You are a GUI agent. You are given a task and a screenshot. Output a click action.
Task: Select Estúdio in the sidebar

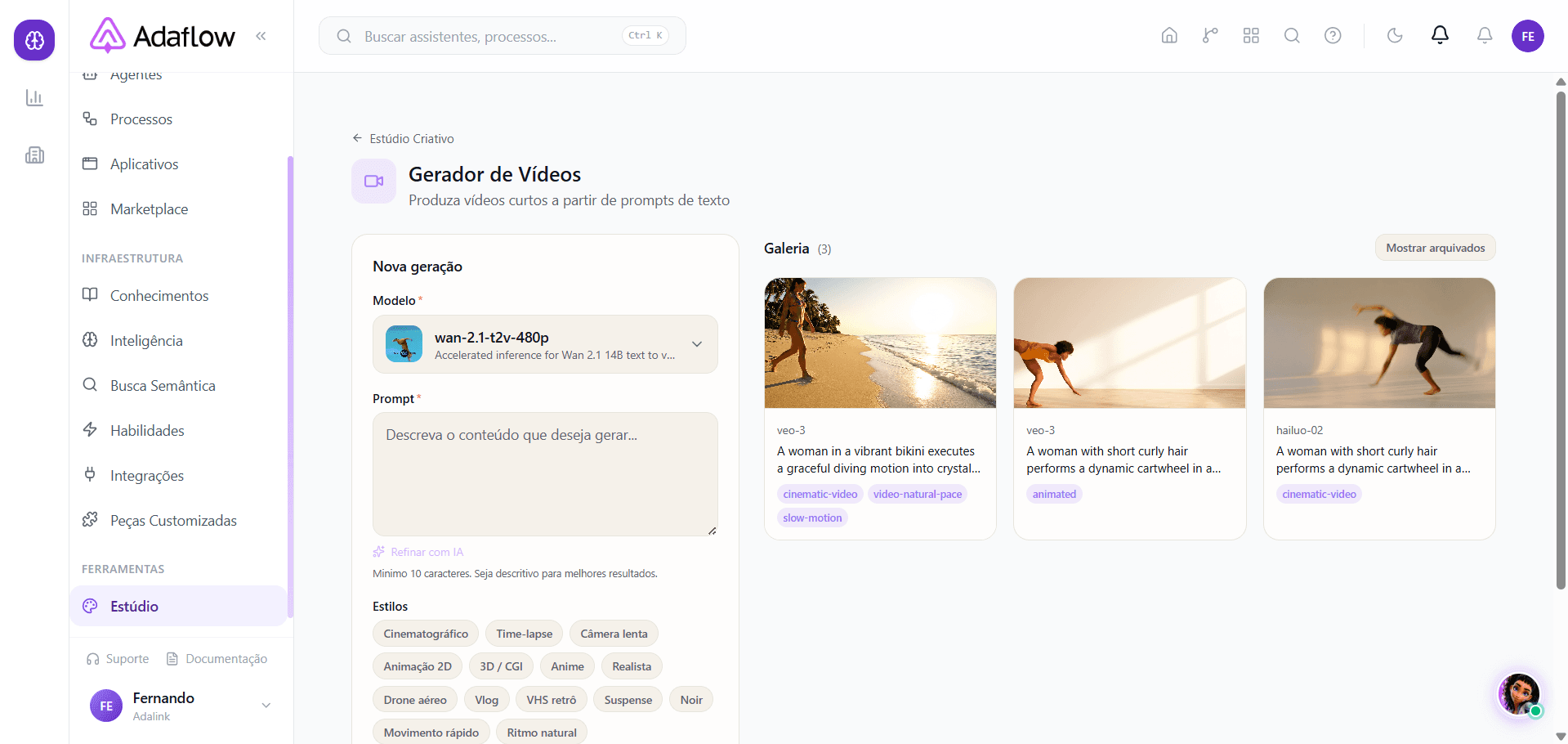click(178, 606)
